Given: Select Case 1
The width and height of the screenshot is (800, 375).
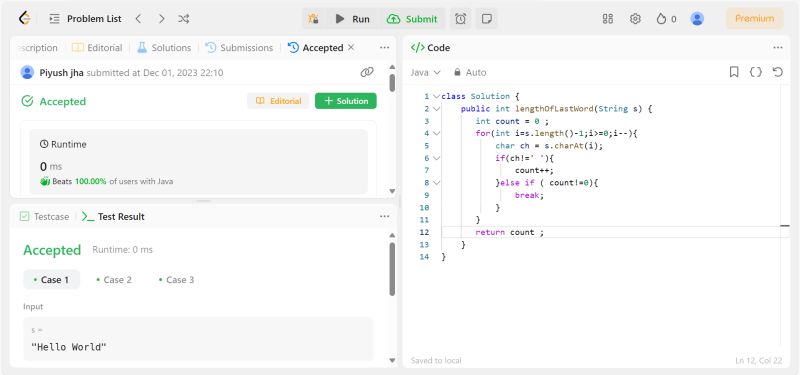Looking at the screenshot, I should 52,280.
